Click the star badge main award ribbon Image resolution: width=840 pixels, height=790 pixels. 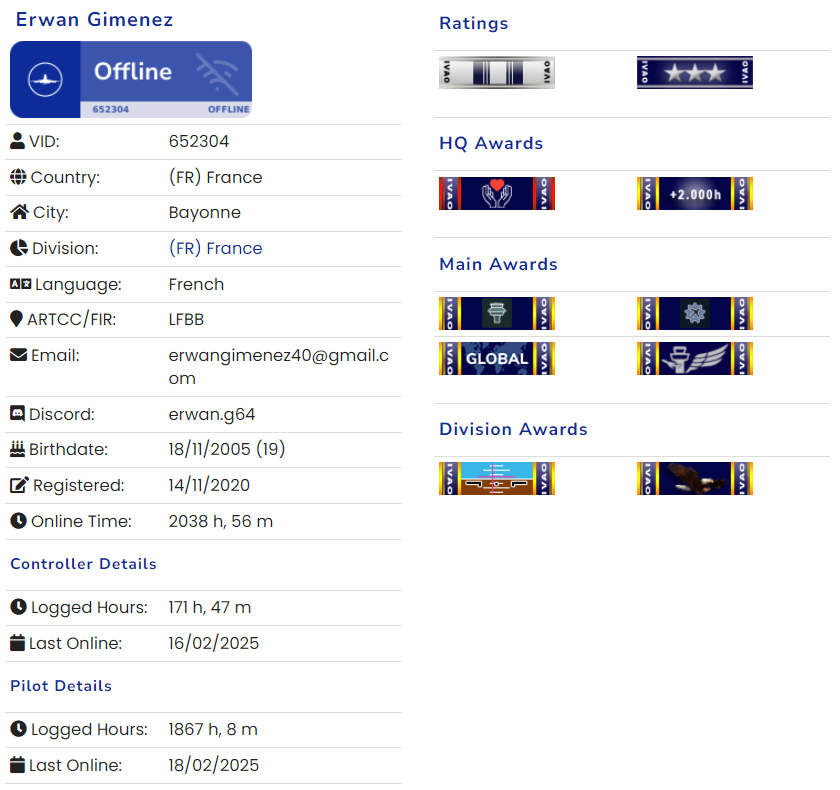coord(694,314)
